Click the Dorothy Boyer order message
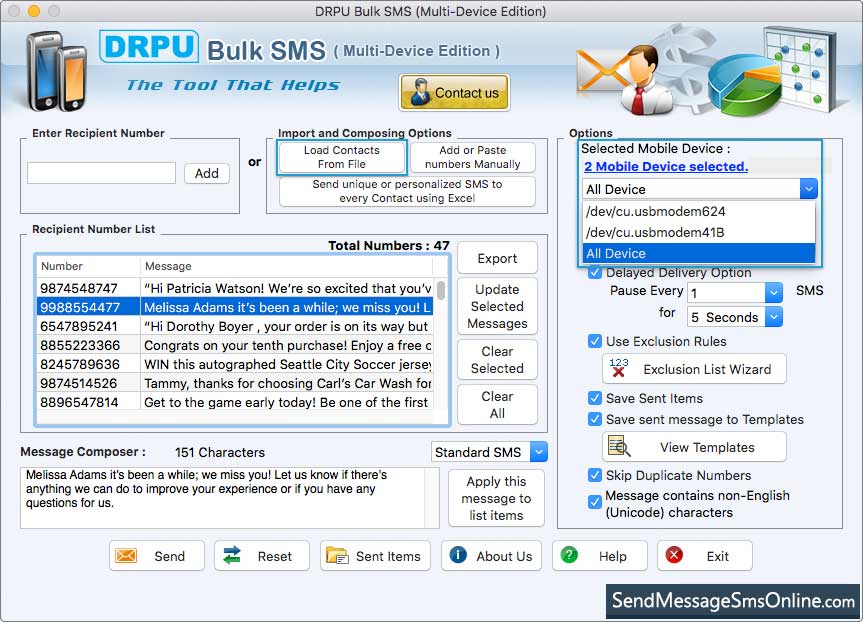 [x=287, y=326]
